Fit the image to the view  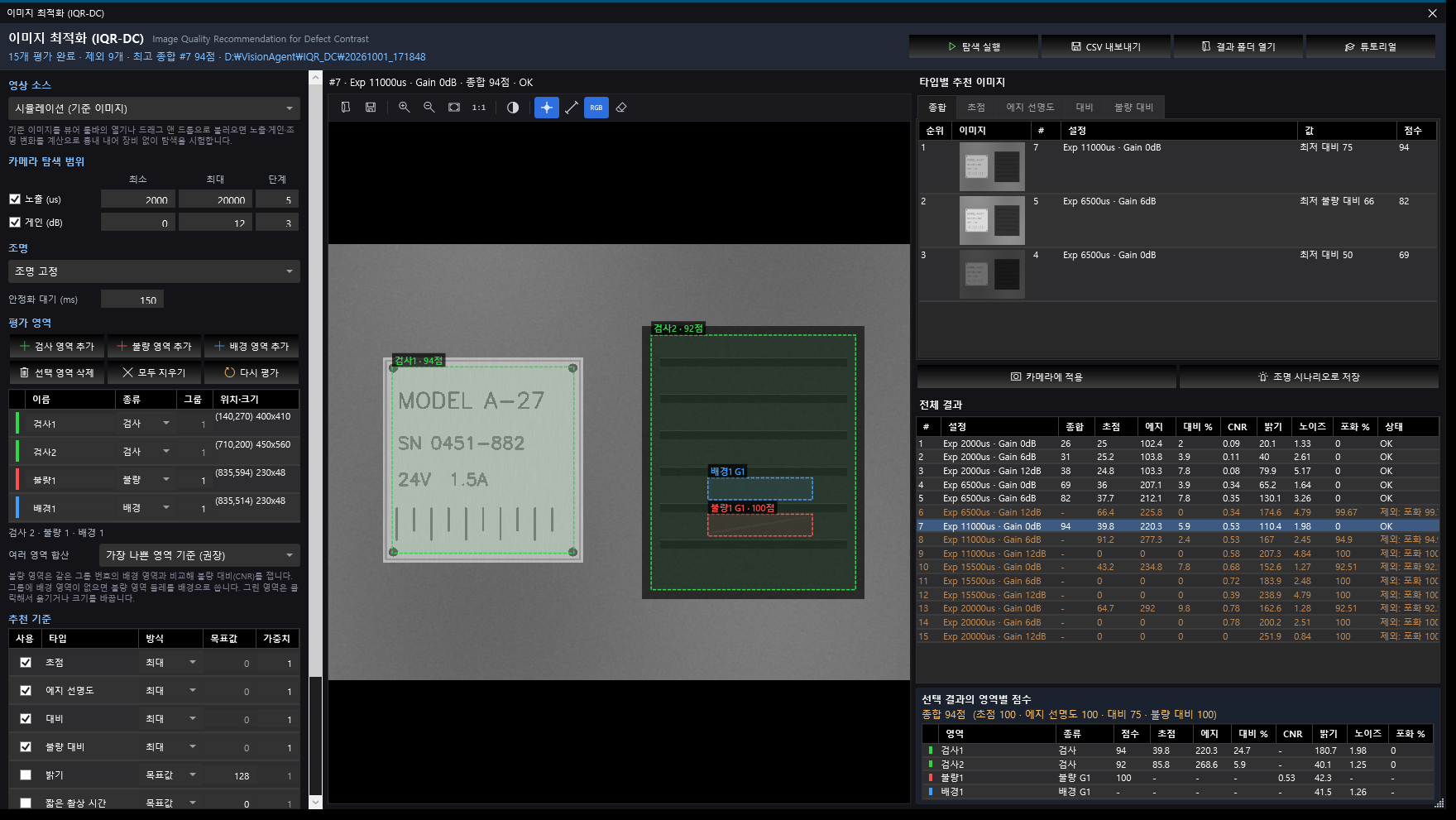[454, 108]
